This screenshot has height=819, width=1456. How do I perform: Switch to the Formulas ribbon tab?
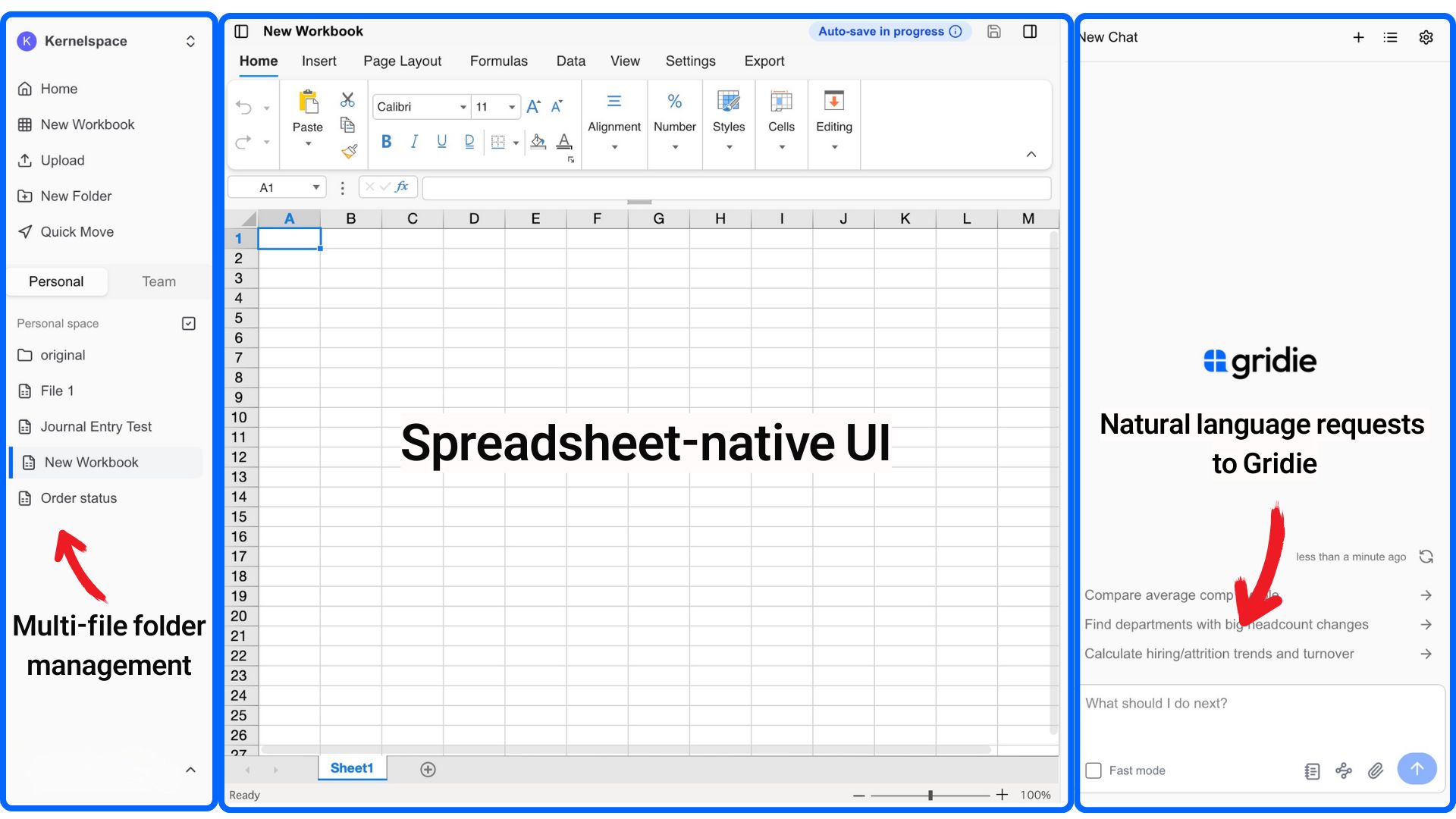pos(498,61)
